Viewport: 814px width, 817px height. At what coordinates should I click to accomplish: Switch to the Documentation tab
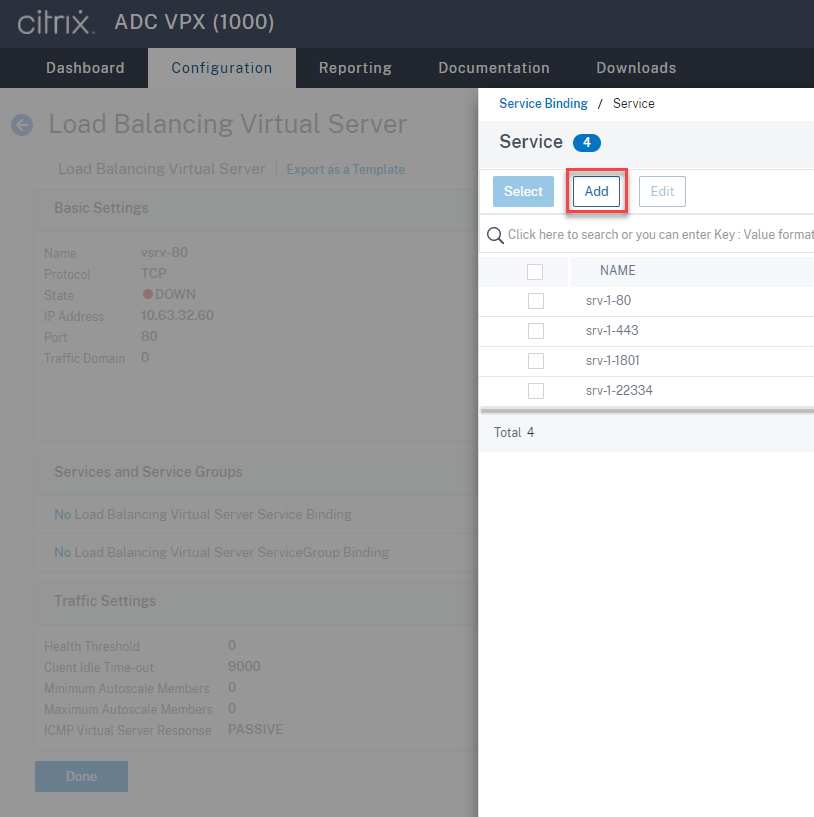493,68
